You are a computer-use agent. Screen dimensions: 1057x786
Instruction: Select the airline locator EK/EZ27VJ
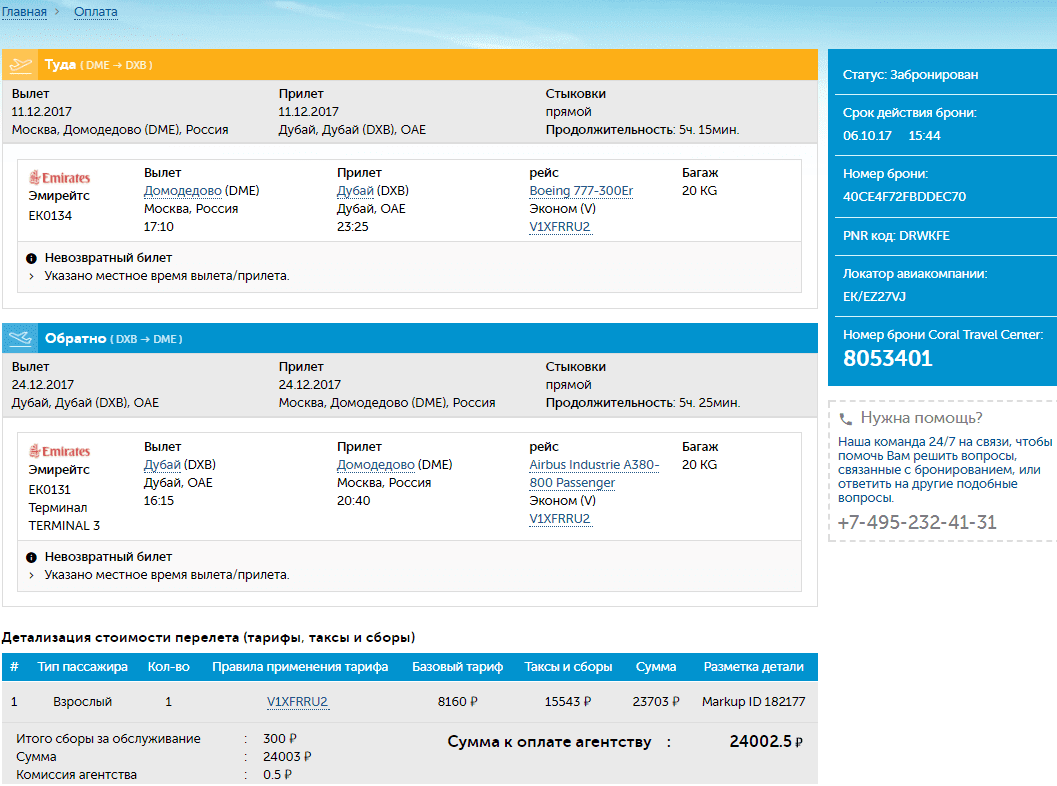point(874,297)
